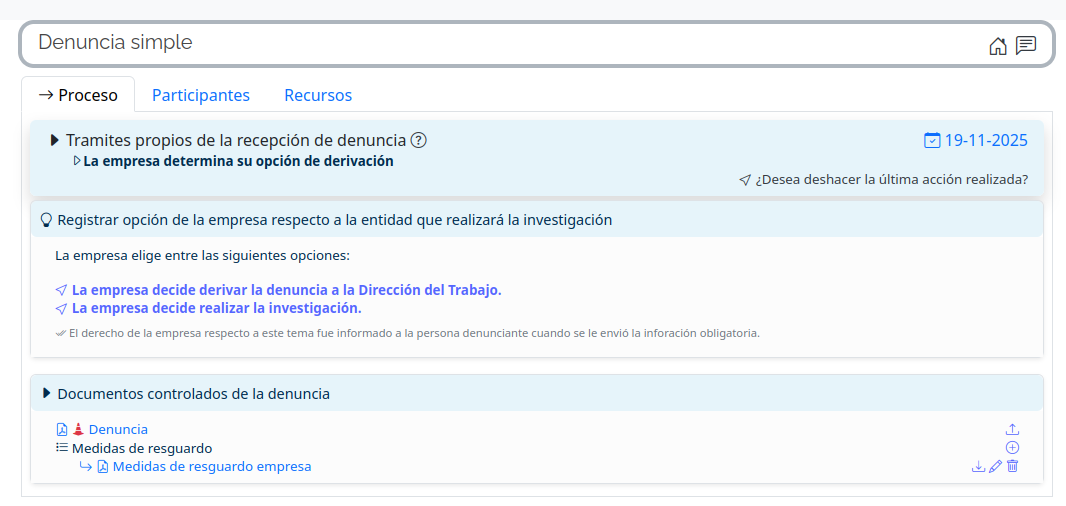1066x506 pixels.
Task: Open the Denuncia document link
Action: pyautogui.click(x=118, y=429)
